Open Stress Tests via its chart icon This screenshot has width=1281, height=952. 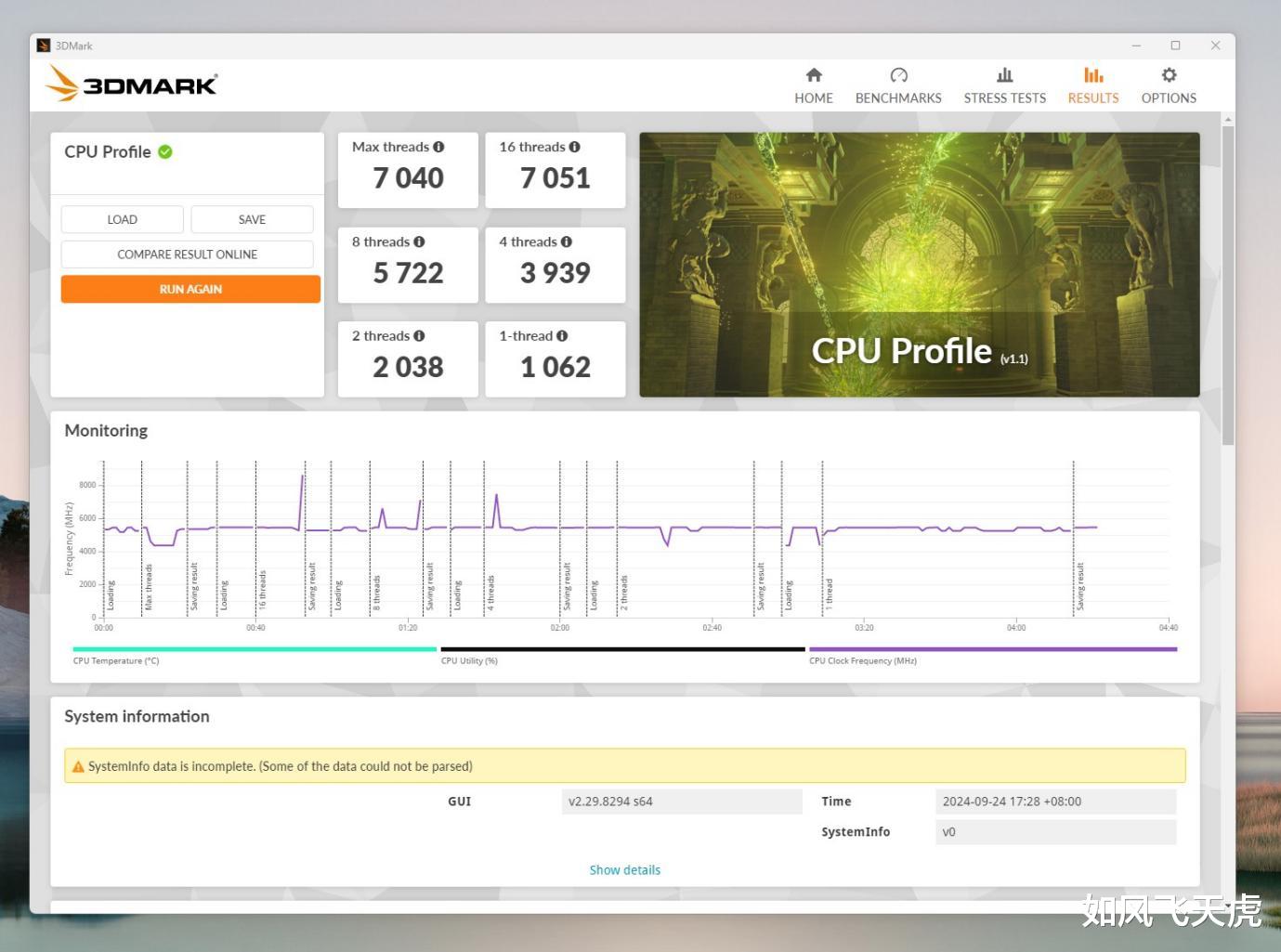(1004, 75)
